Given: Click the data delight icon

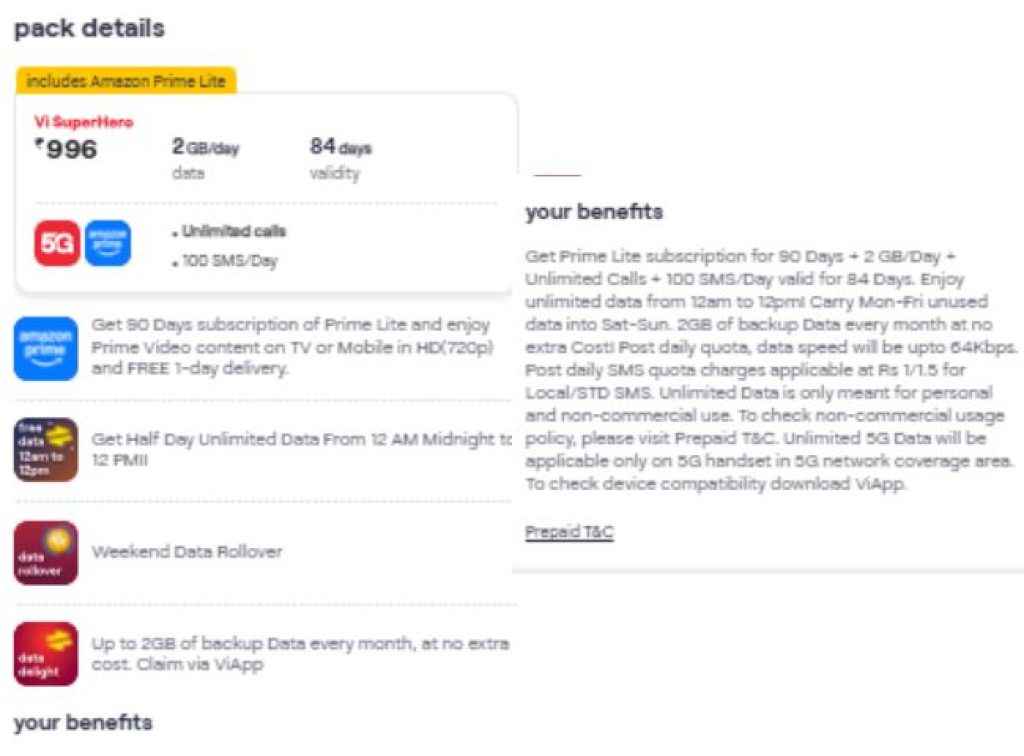Looking at the screenshot, I should click(x=46, y=654).
